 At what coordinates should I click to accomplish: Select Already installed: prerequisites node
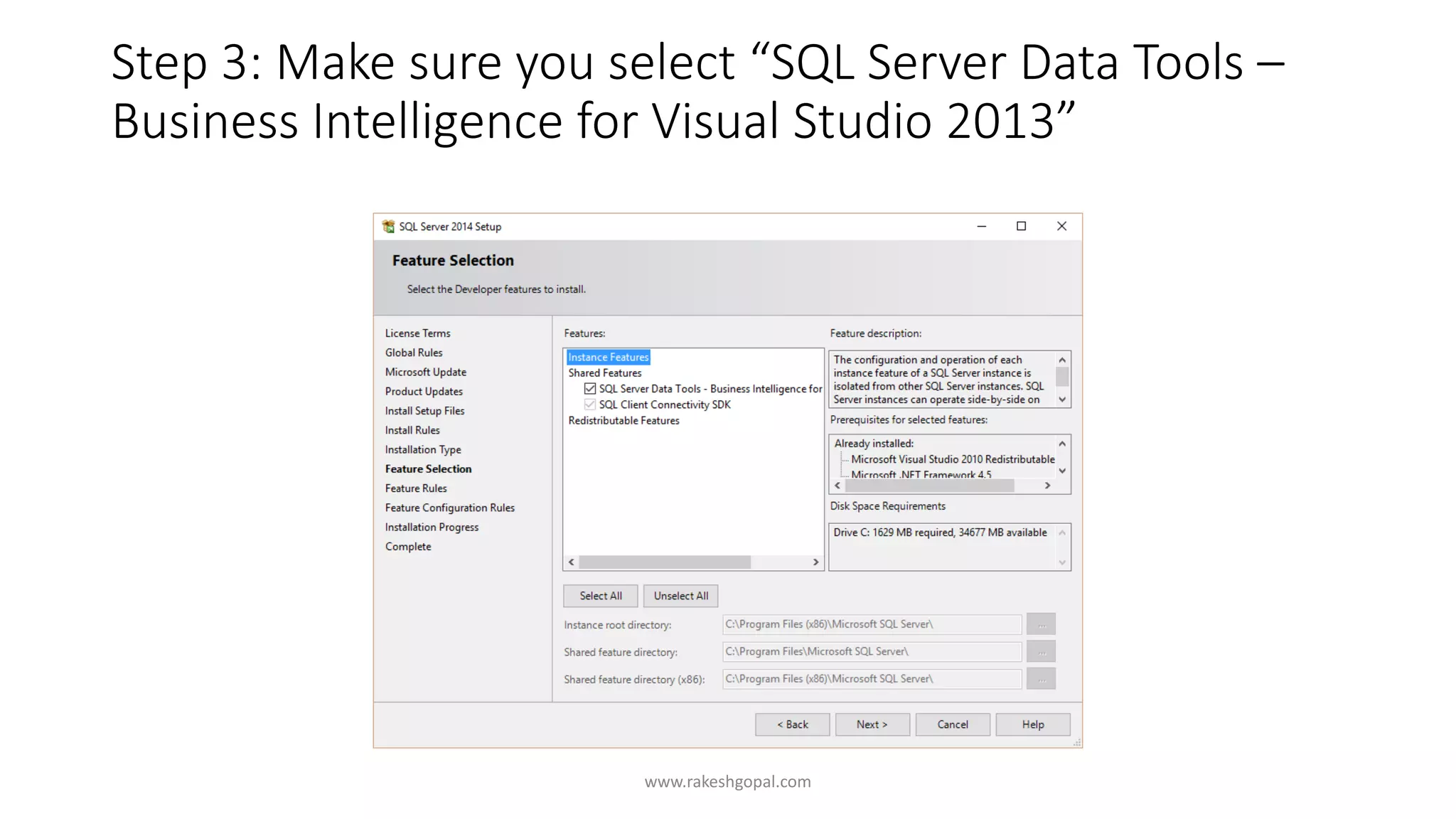874,444
